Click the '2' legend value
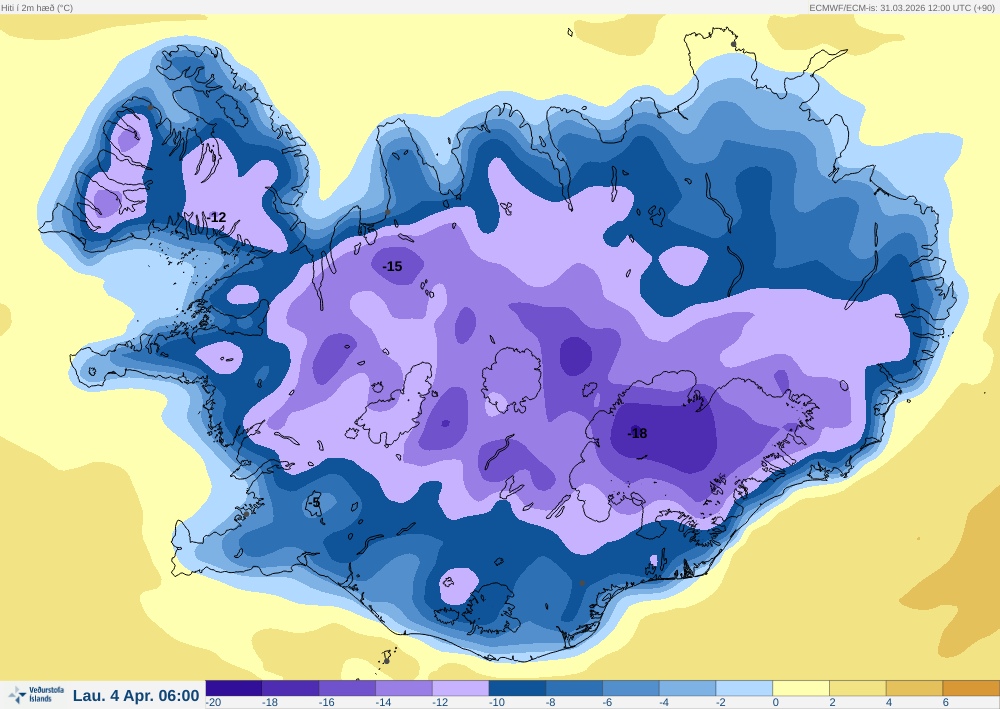The image size is (1000, 709). pyautogui.click(x=833, y=703)
